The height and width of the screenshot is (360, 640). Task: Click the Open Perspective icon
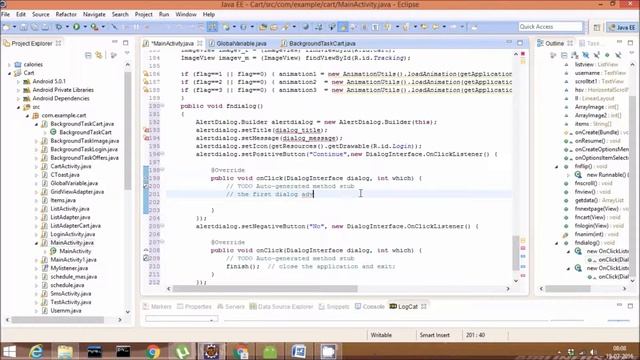(x=597, y=27)
